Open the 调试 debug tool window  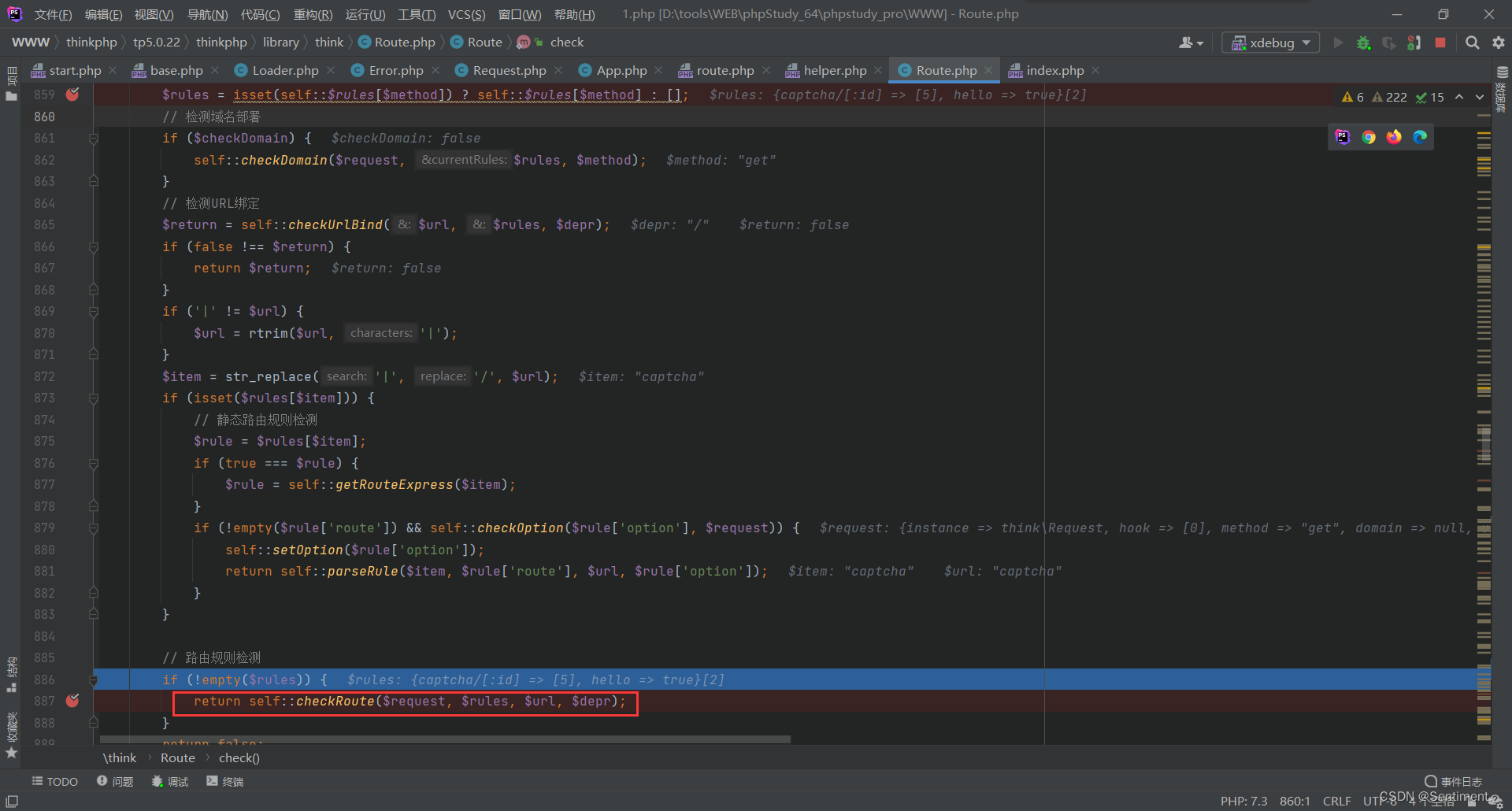point(170,782)
